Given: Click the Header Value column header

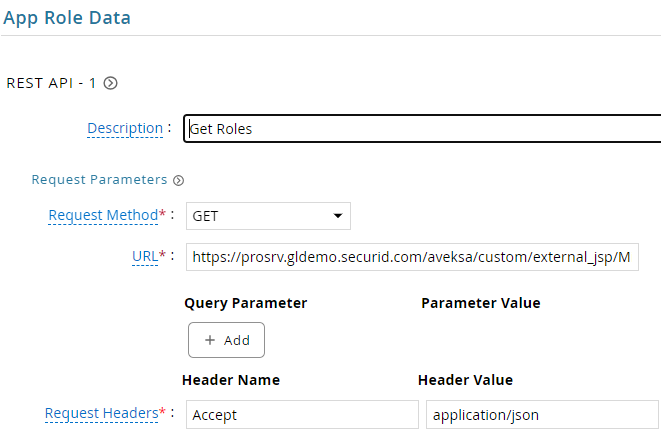Looking at the screenshot, I should [x=465, y=380].
